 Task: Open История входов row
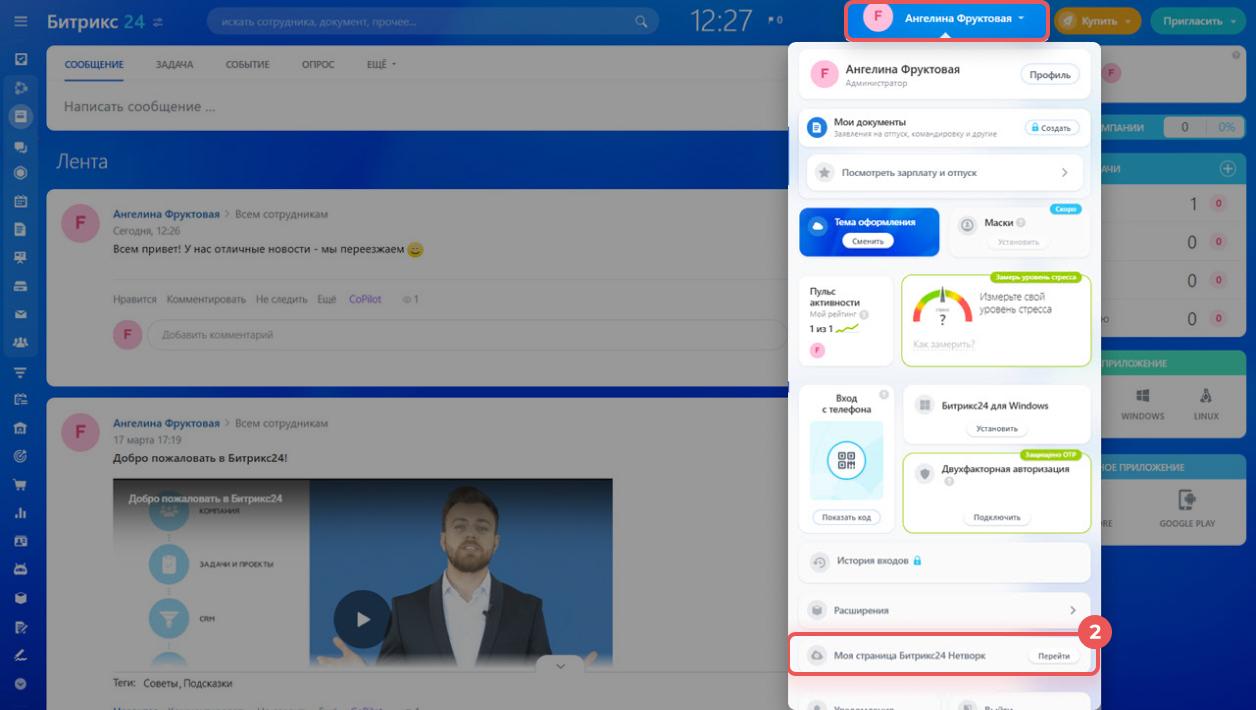coord(945,561)
